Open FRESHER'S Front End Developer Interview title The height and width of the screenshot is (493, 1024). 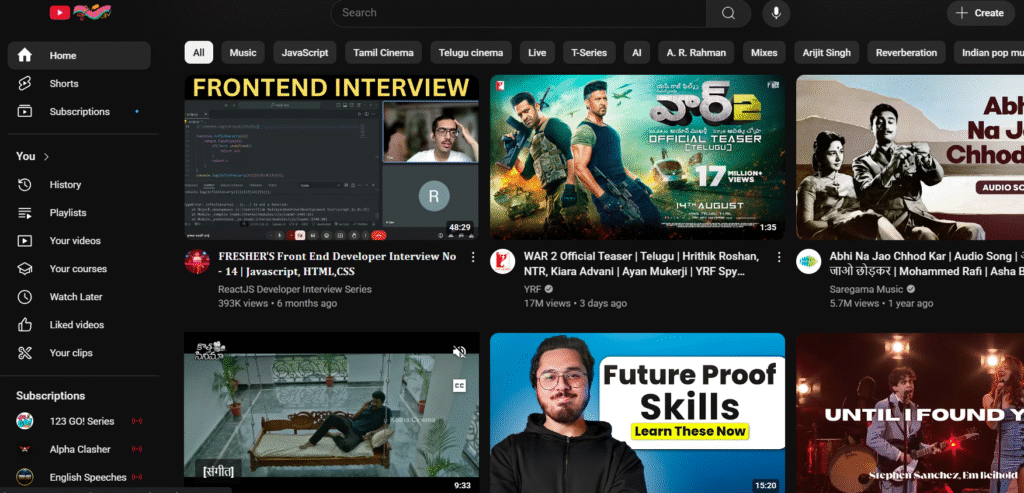[x=337, y=264]
